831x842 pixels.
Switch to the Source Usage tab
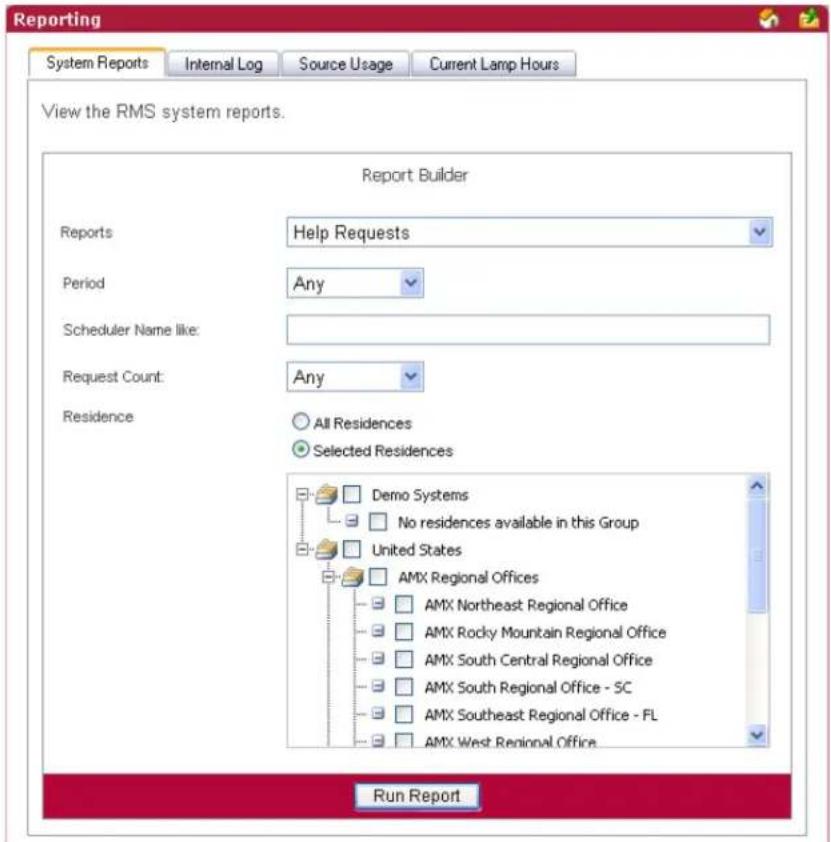tap(346, 64)
